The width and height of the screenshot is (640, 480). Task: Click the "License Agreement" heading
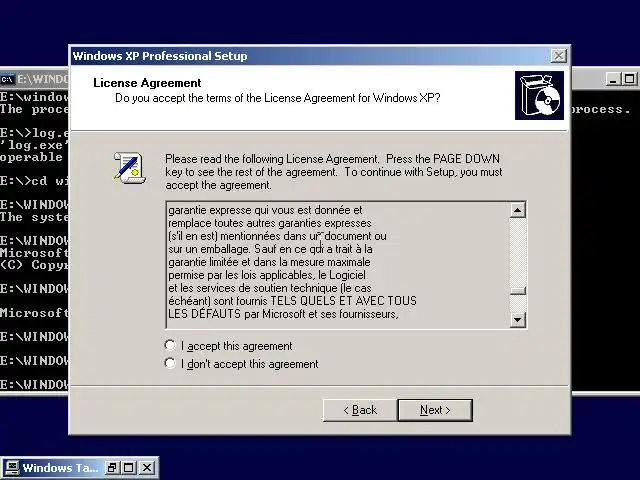[x=147, y=83]
